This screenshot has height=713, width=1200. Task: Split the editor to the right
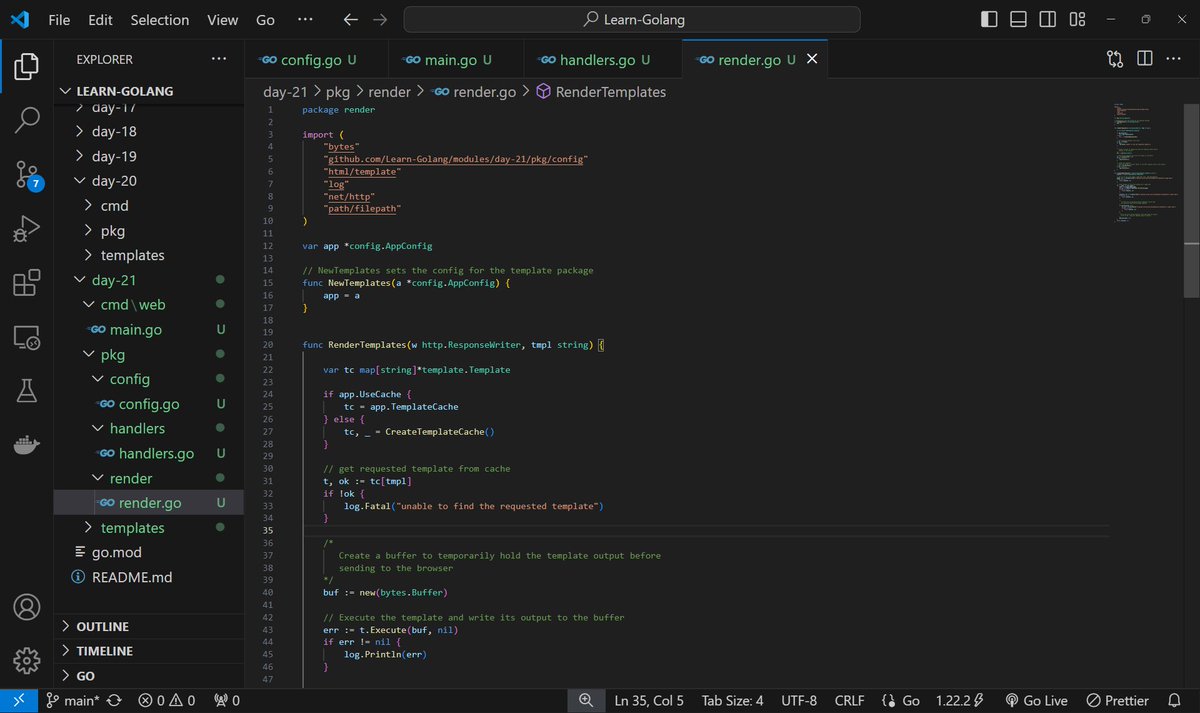pos(1145,59)
